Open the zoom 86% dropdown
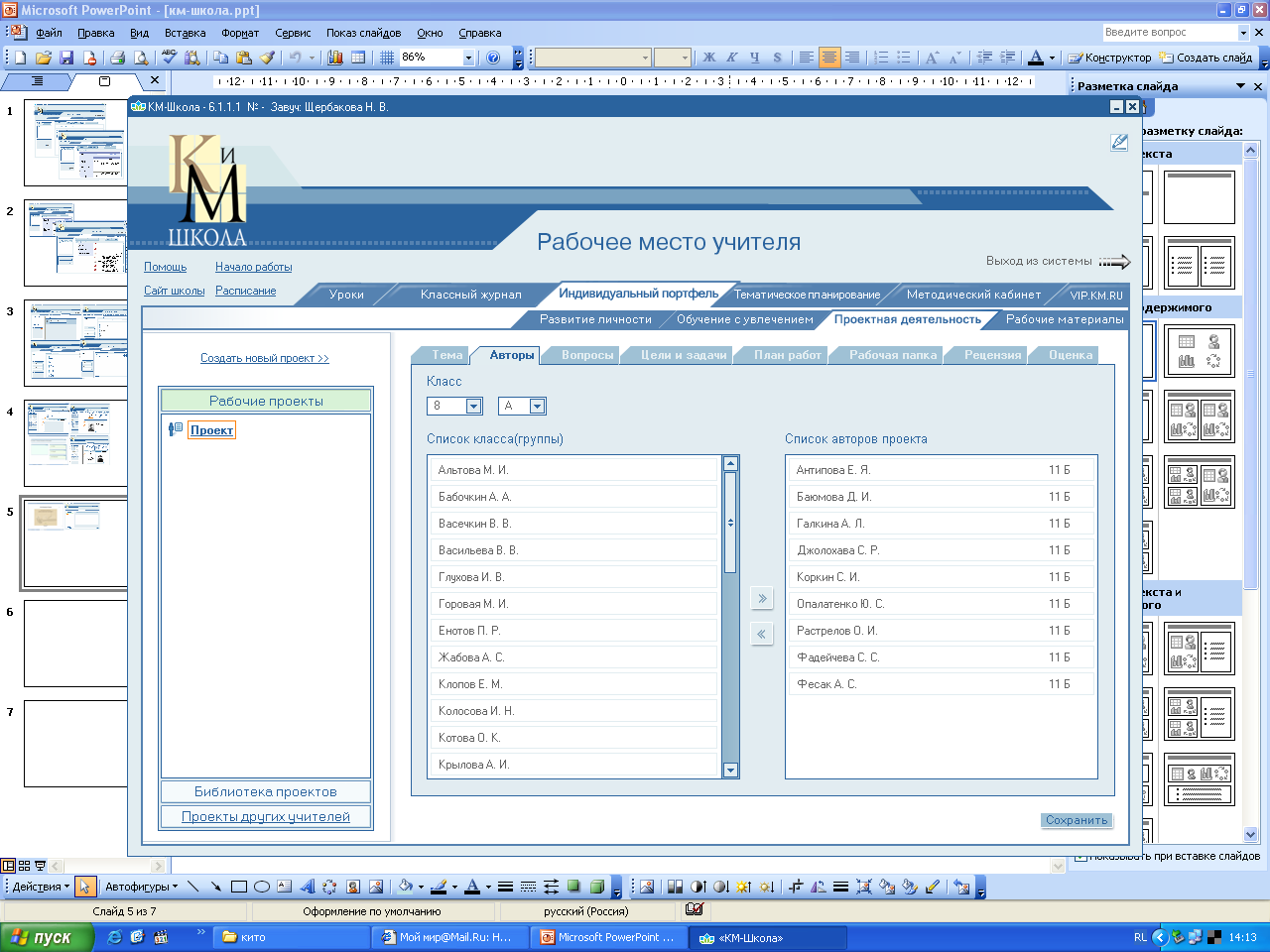 point(468,58)
